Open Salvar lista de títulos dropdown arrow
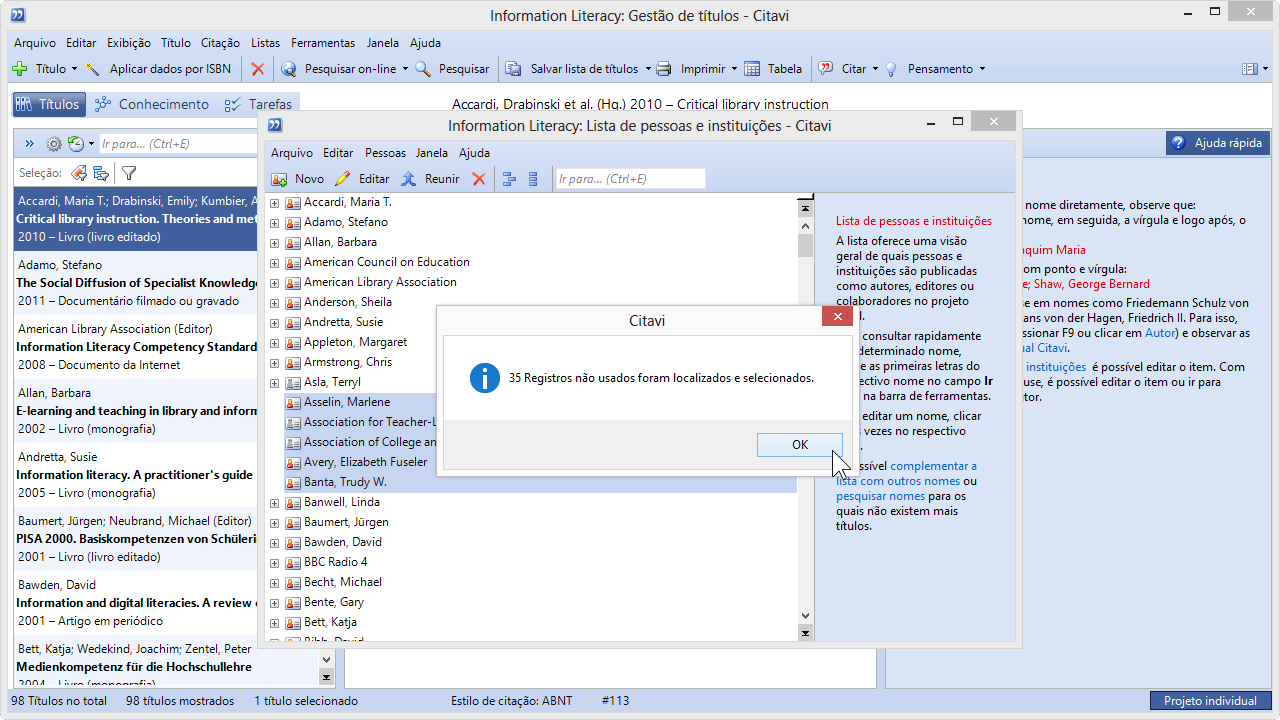Viewport: 1280px width, 720px height. pos(648,69)
